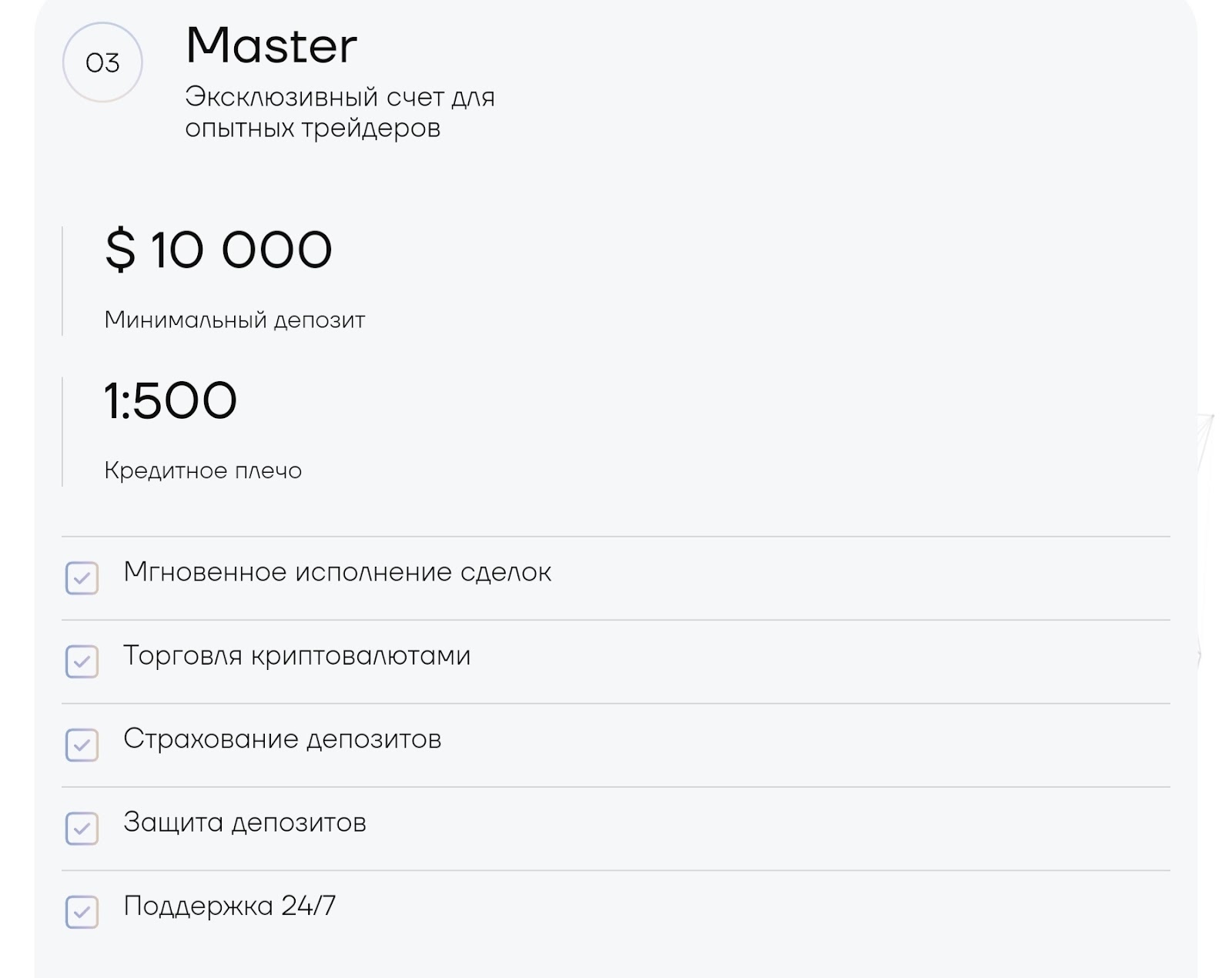
Task: Click the dollar sign before 10 000
Action: click(x=120, y=250)
